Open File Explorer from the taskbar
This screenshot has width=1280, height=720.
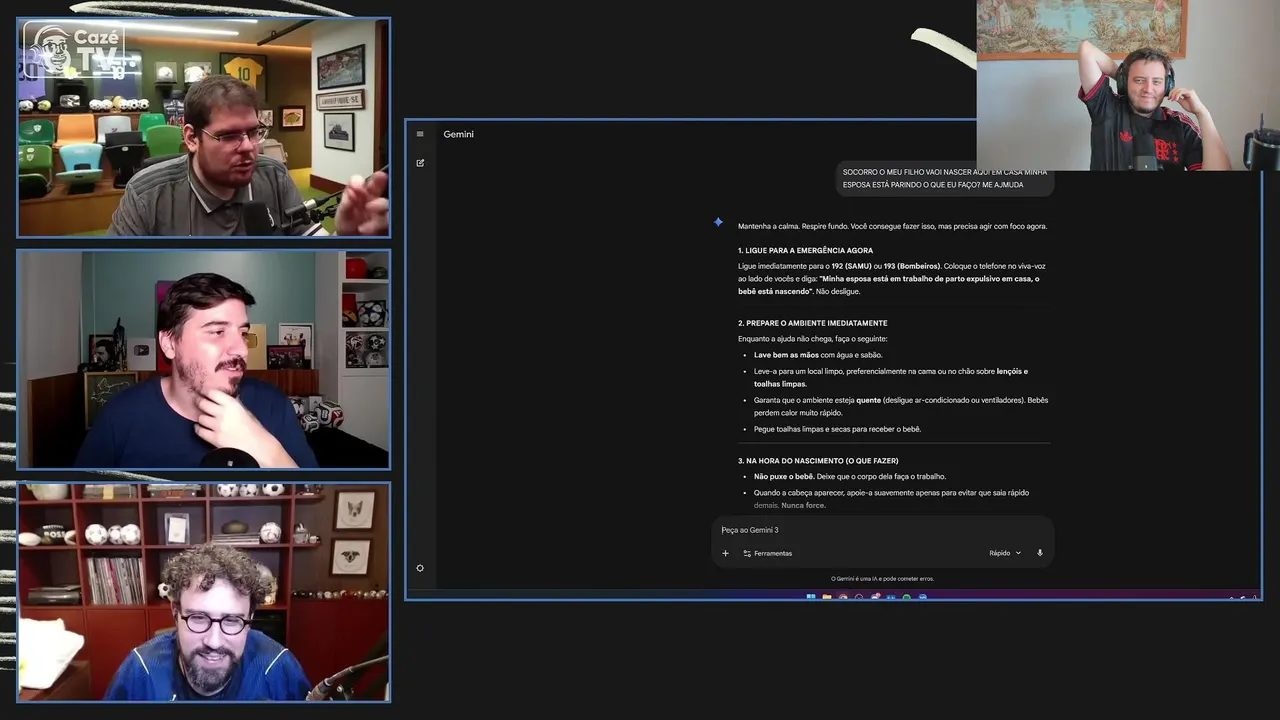click(x=827, y=597)
